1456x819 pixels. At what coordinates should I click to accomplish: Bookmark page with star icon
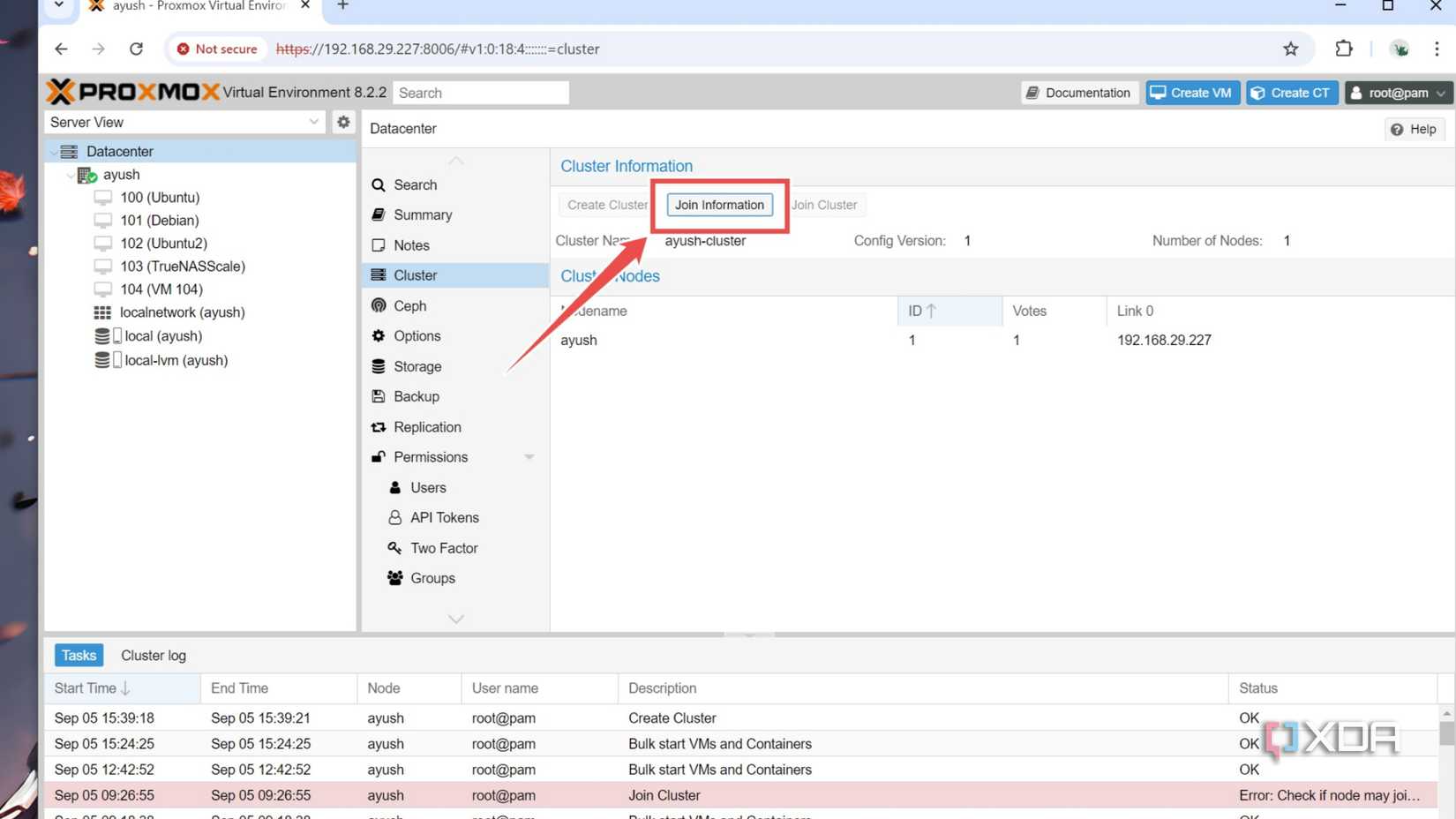(x=1290, y=49)
